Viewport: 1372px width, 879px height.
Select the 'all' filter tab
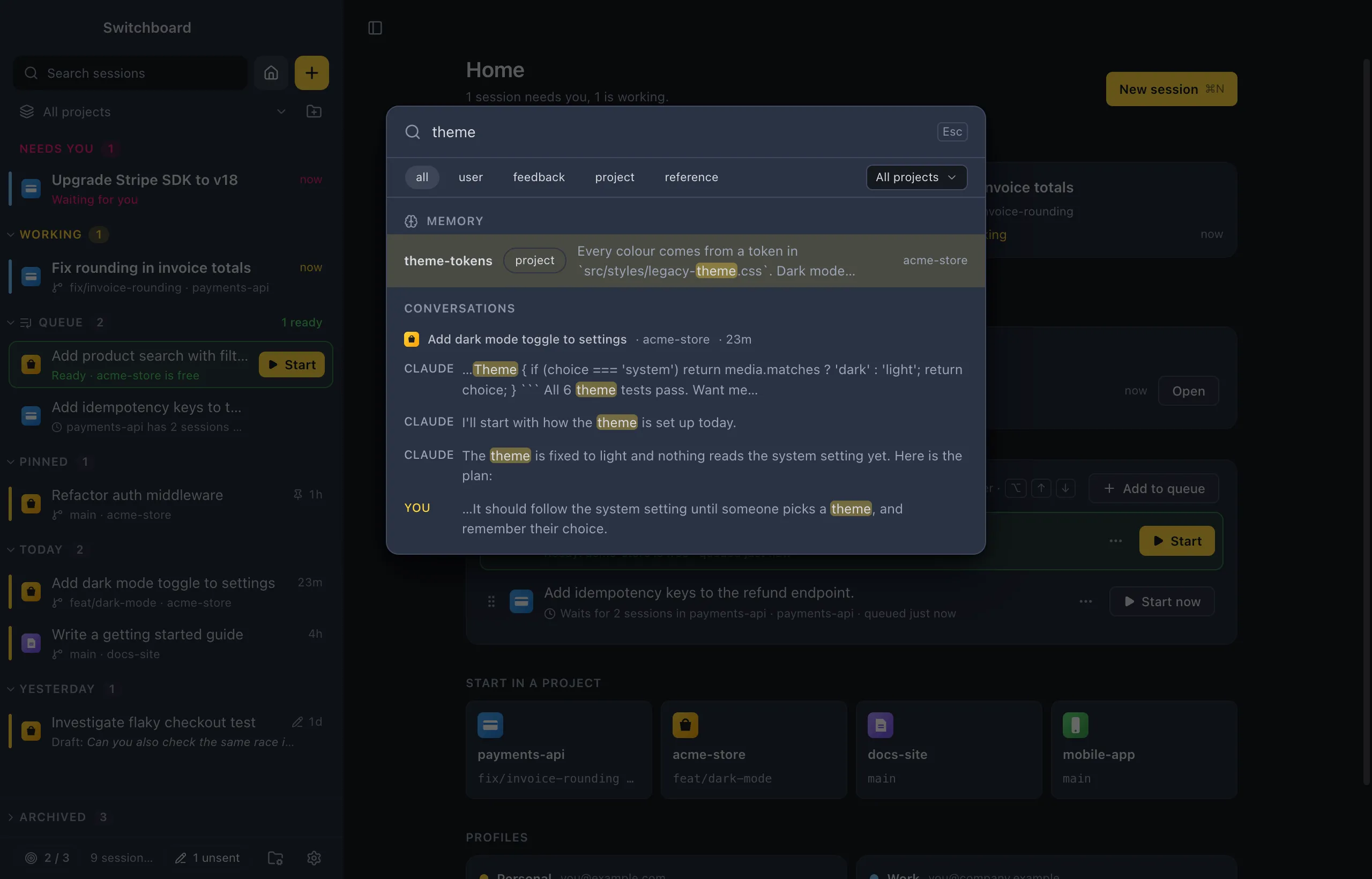click(x=422, y=177)
